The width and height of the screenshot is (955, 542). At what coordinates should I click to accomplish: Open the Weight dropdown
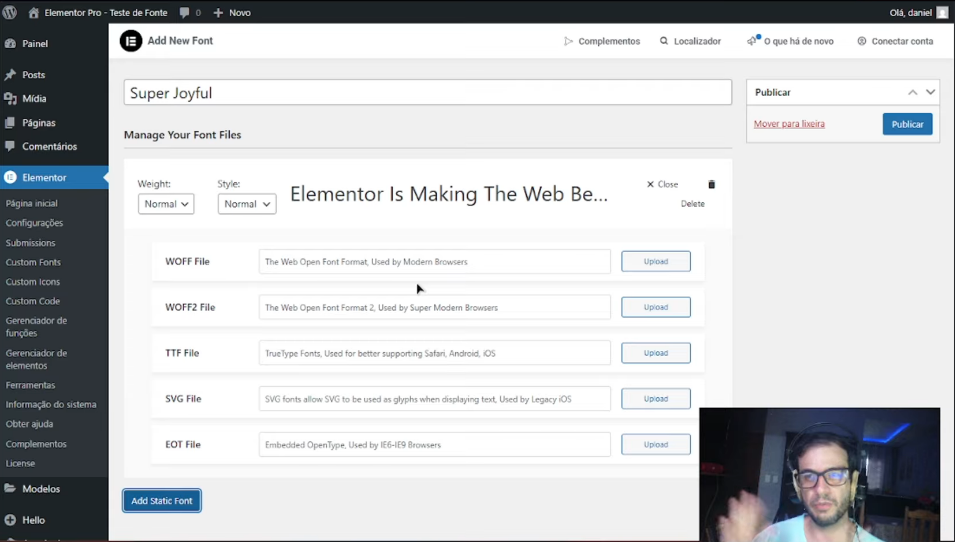166,204
